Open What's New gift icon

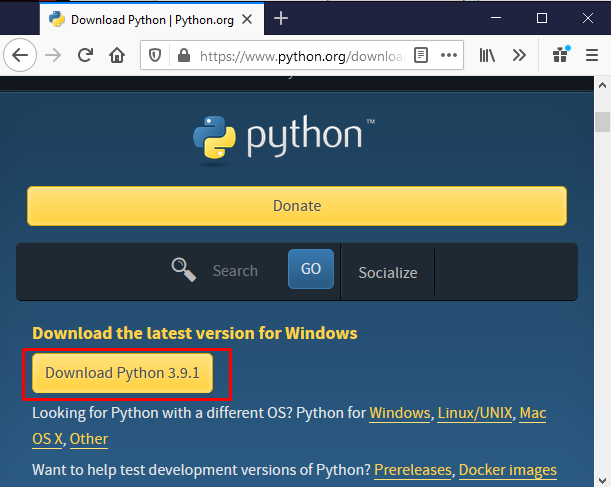point(561,55)
